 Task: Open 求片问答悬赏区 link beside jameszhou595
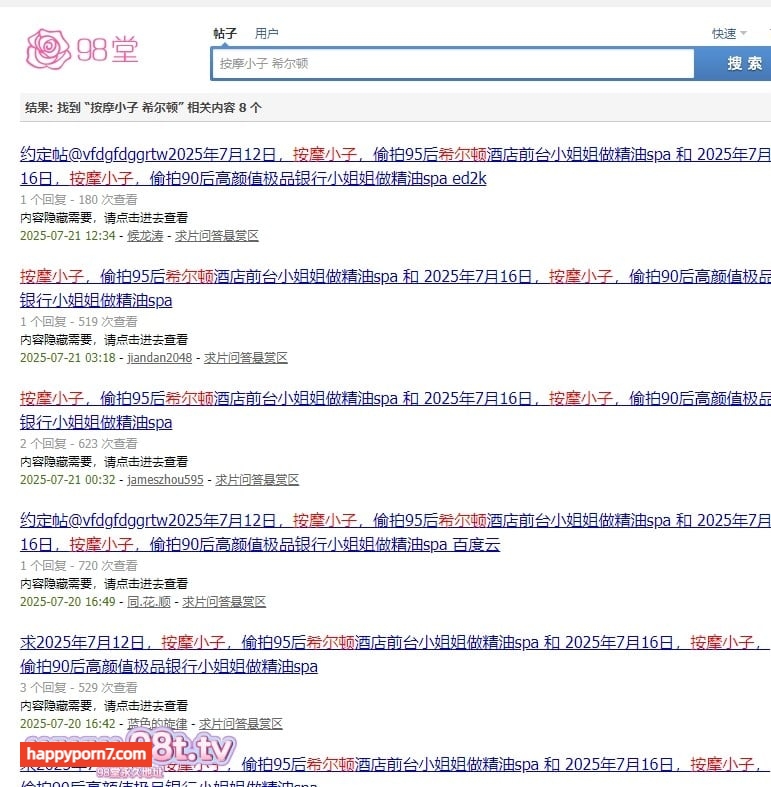[257, 480]
